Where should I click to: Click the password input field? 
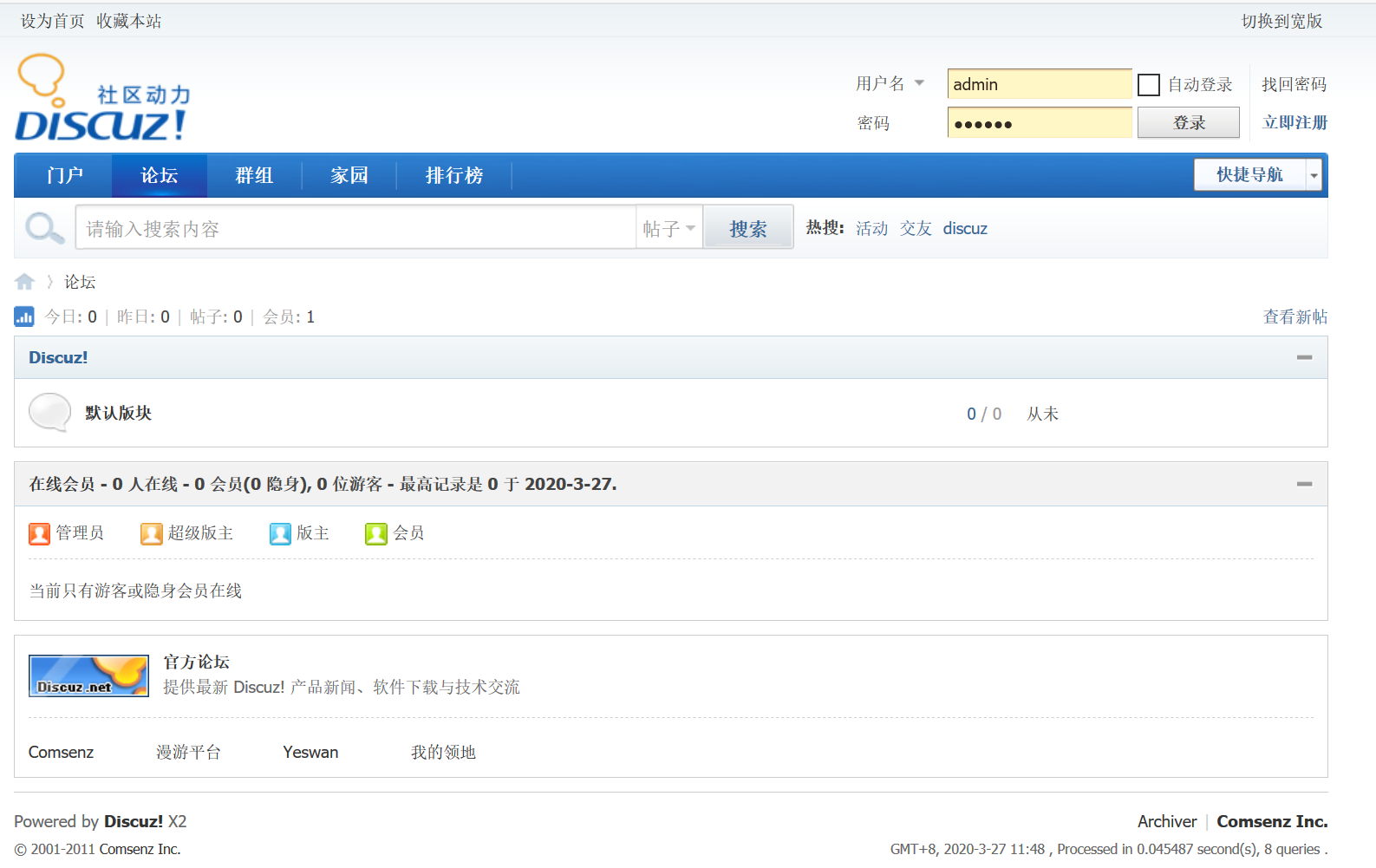click(1040, 122)
